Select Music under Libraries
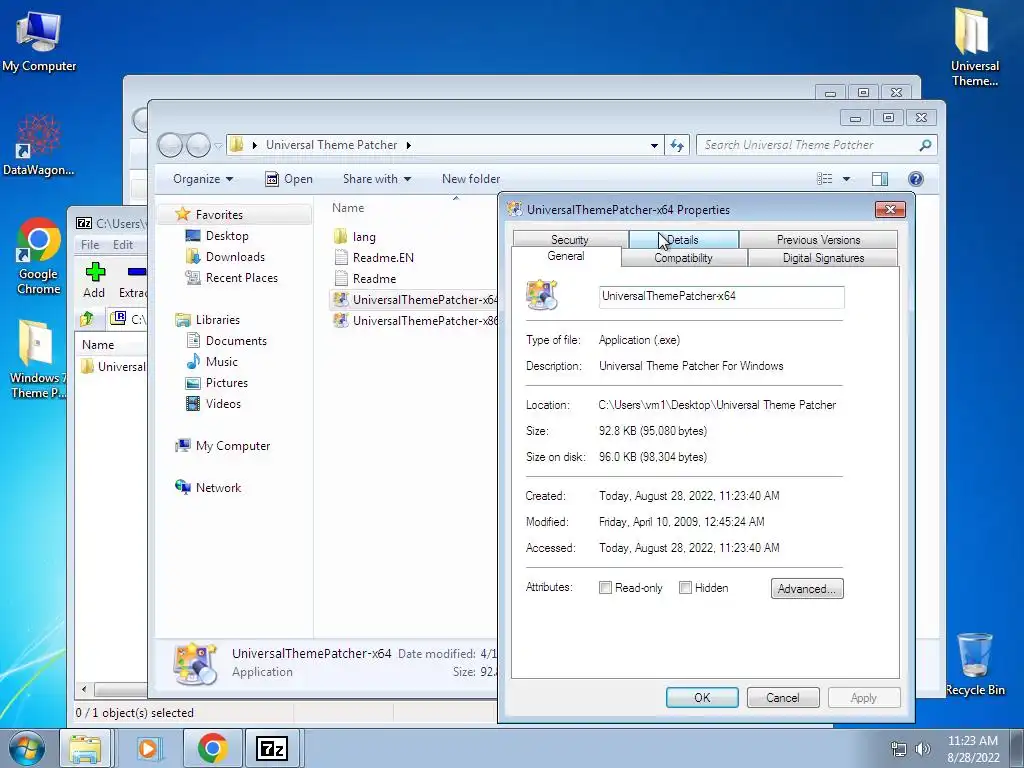Viewport: 1024px width, 768px height. pyautogui.click(x=212, y=361)
